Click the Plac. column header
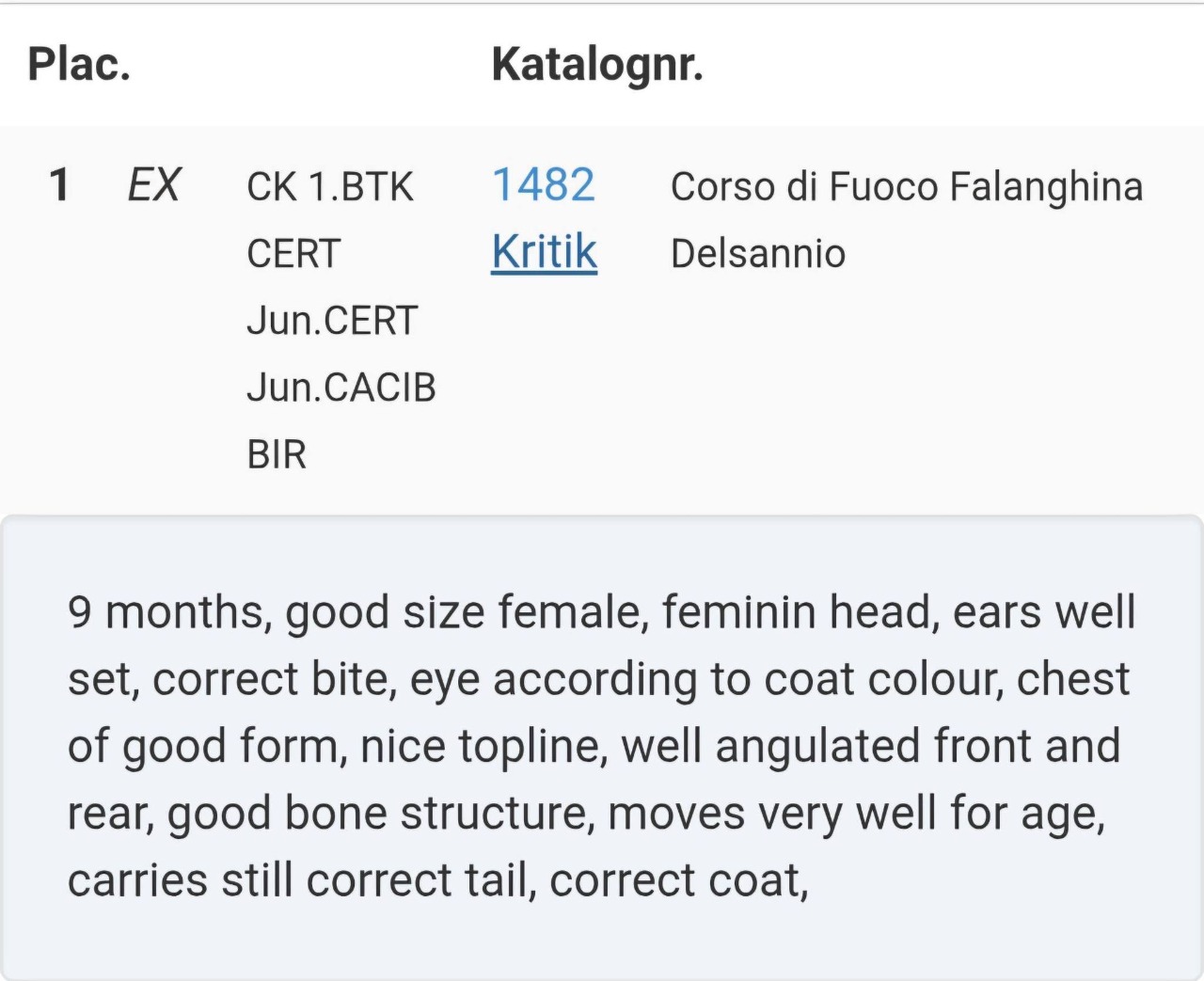Image resolution: width=1204 pixels, height=981 pixels. coord(79,64)
